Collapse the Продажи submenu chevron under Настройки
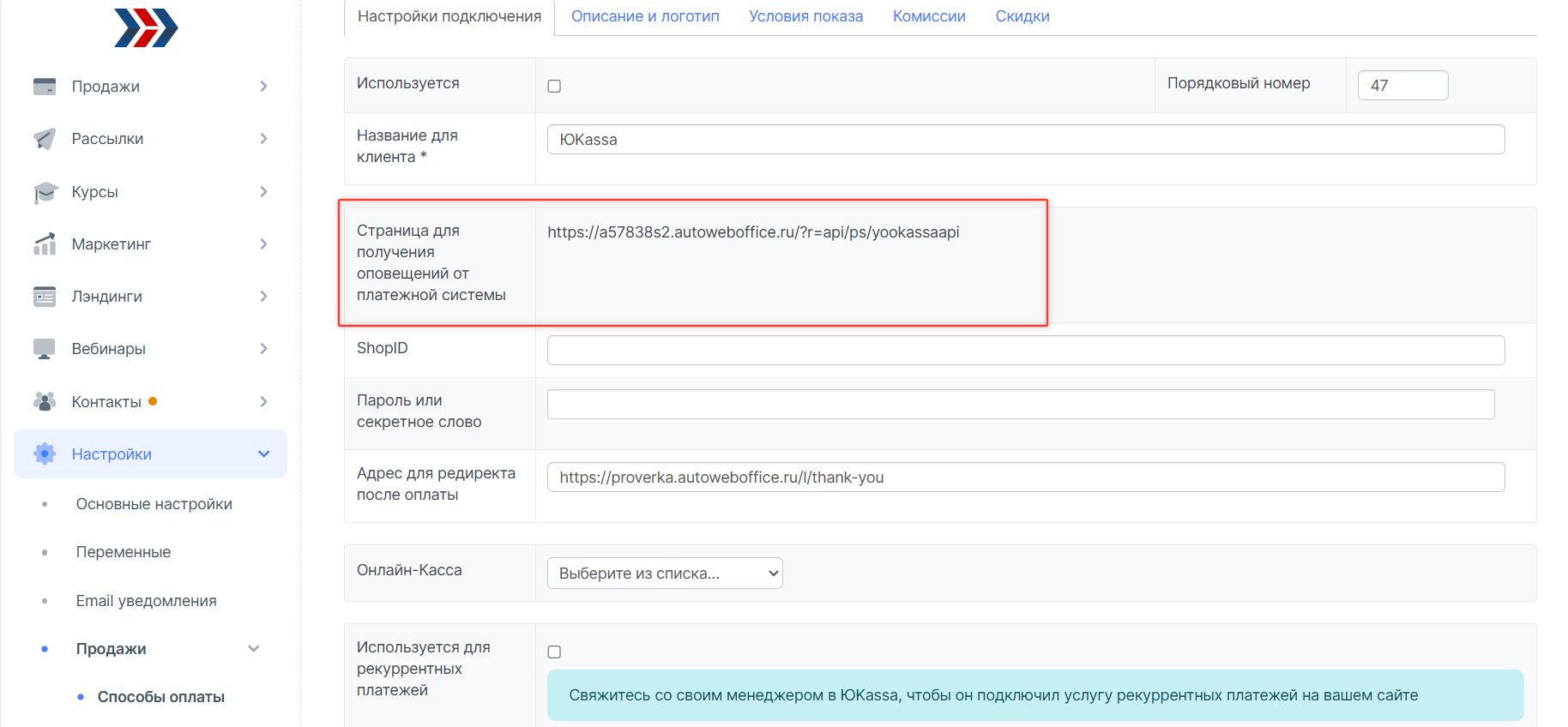 pos(254,649)
